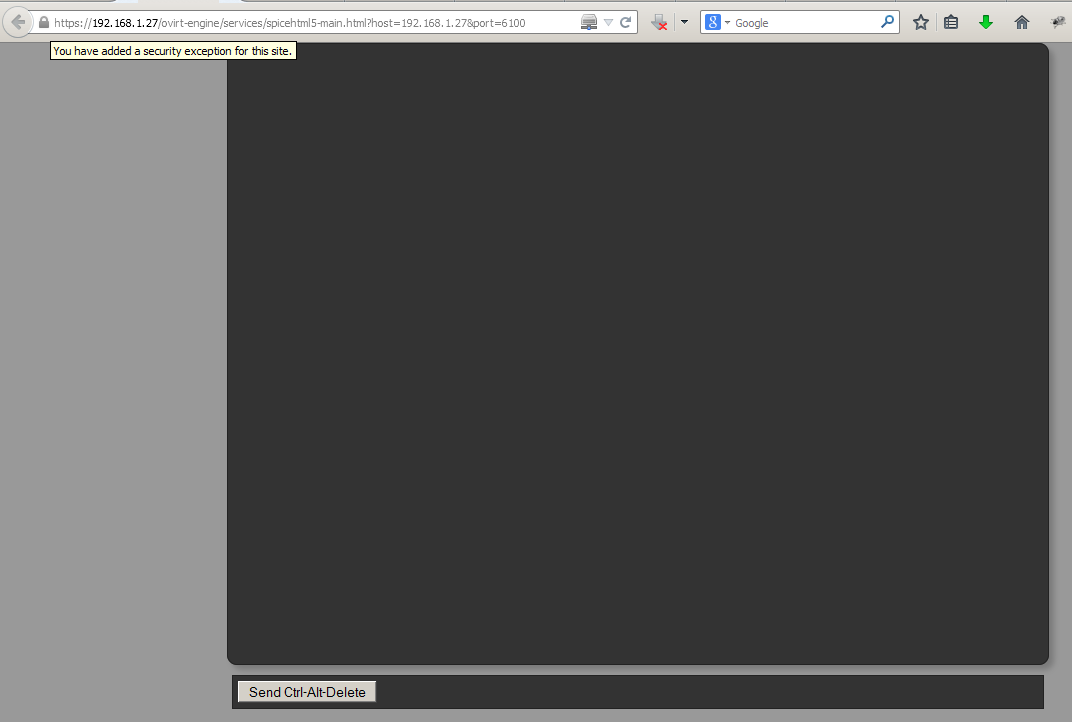Viewport: 1072px width, 722px height.
Task: Click the red-X download blocker toolbar icon
Action: coord(659,22)
